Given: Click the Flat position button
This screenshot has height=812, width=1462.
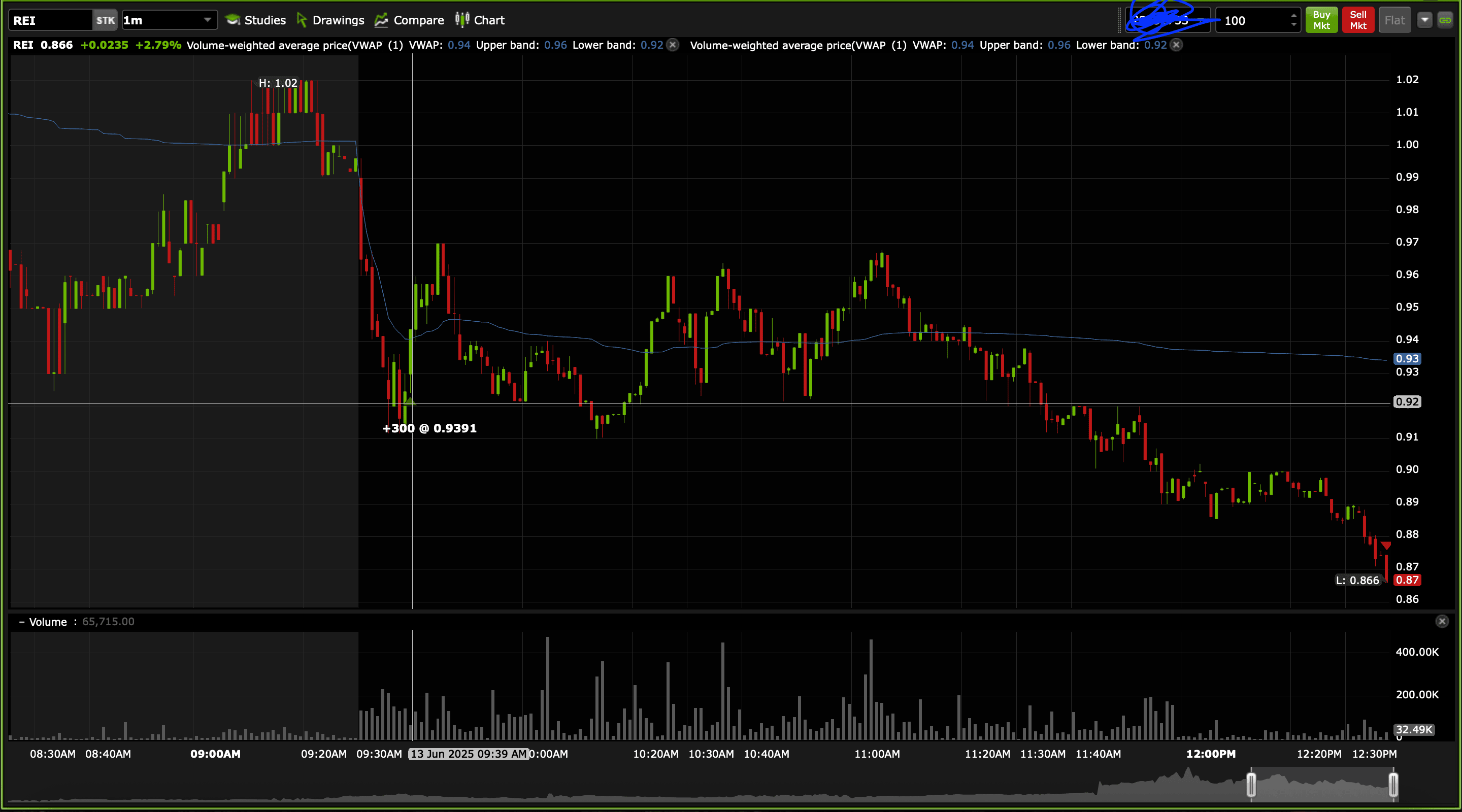Looking at the screenshot, I should tap(1394, 20).
